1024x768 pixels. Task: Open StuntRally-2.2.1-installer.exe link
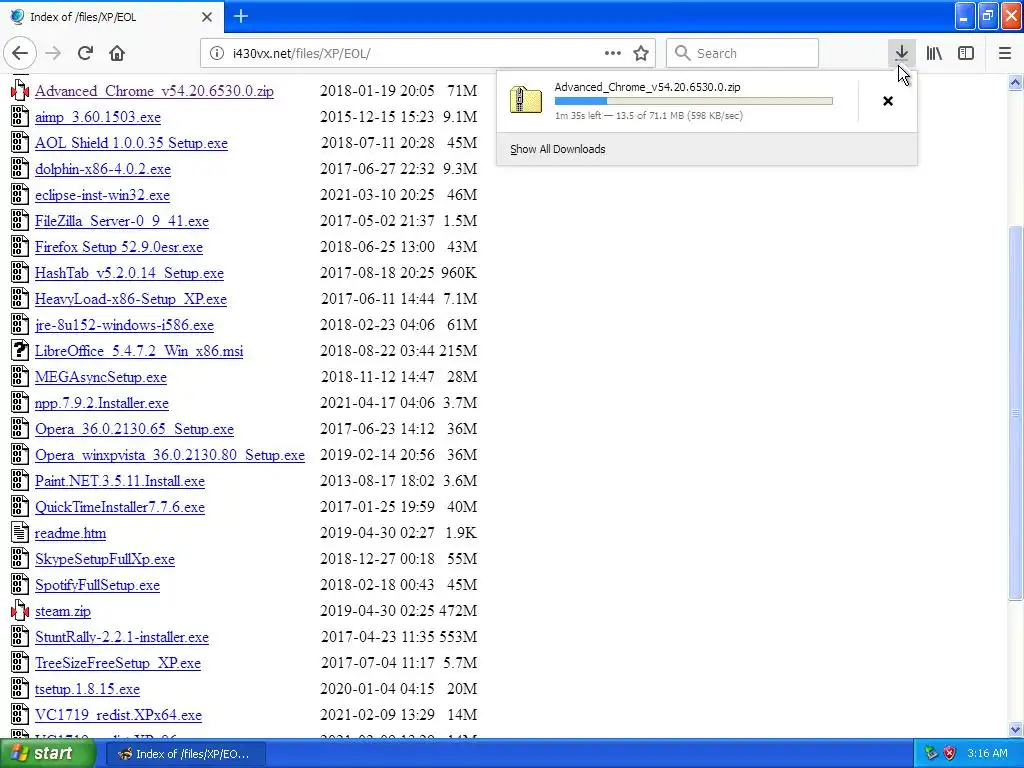click(121, 637)
